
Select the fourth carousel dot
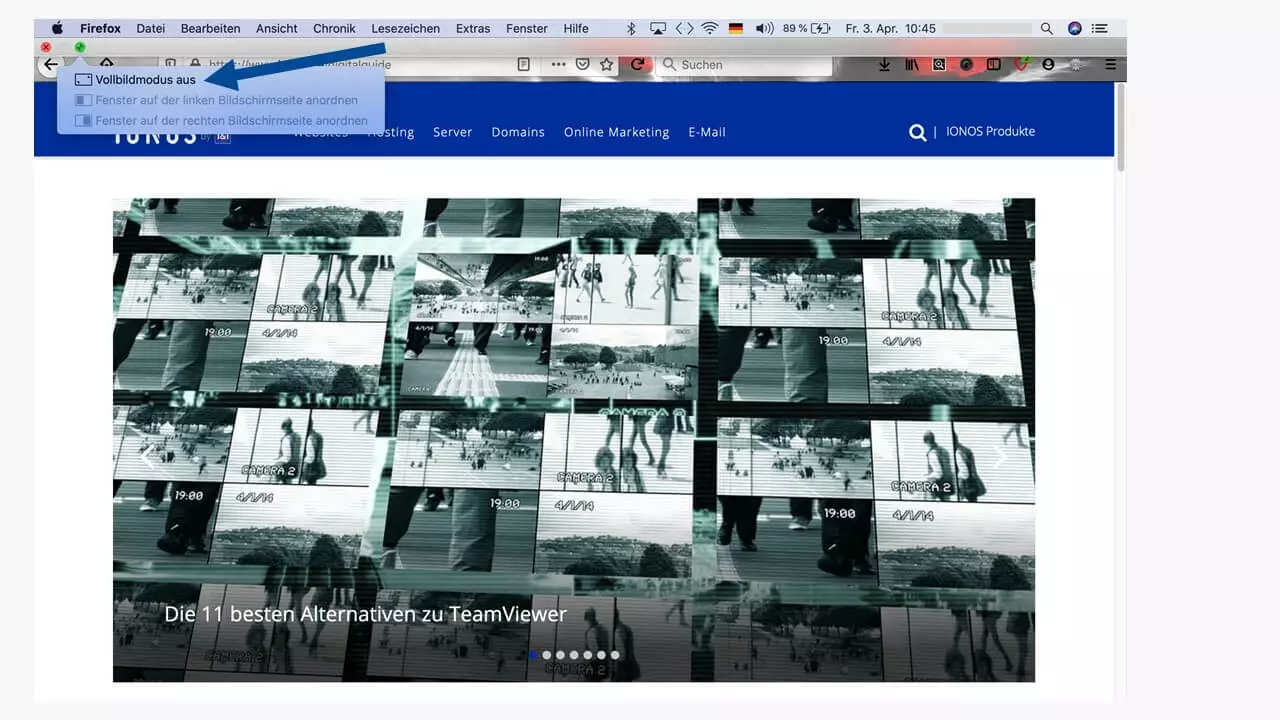pyautogui.click(x=574, y=655)
